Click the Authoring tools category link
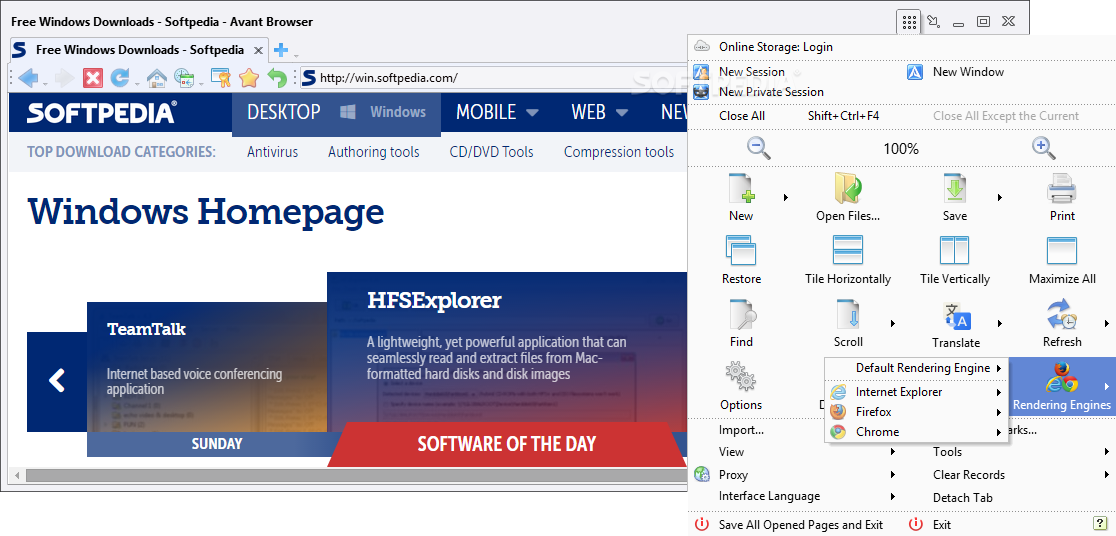 tap(374, 152)
